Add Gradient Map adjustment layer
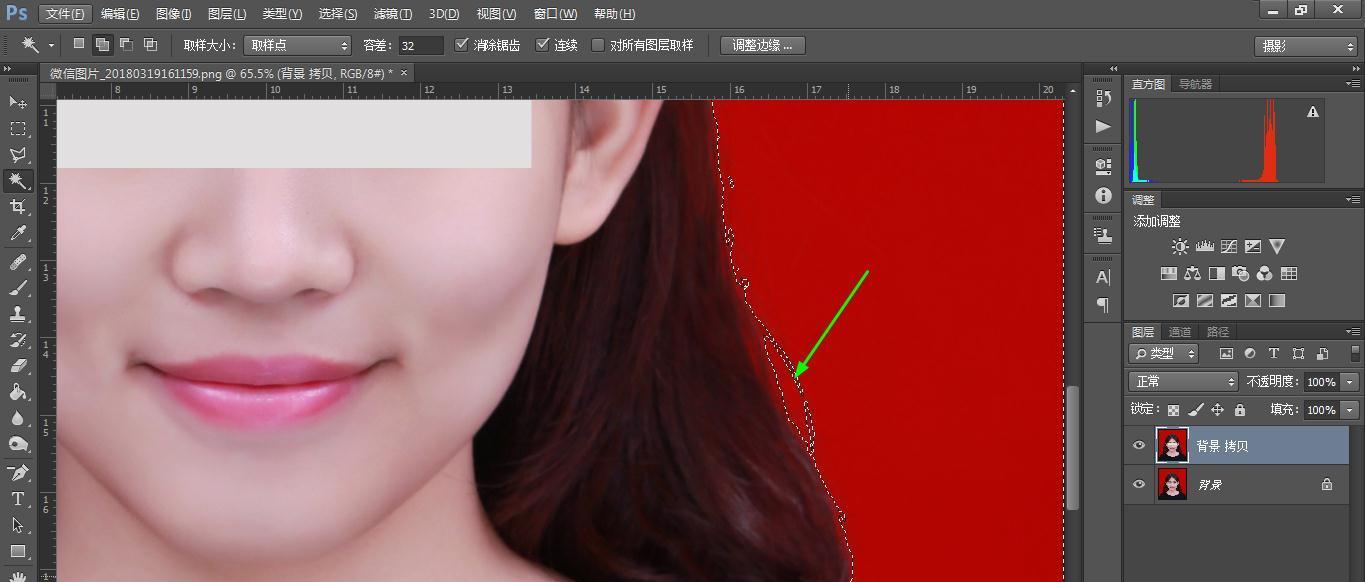Image resolution: width=1365 pixels, height=582 pixels. pyautogui.click(x=1277, y=301)
